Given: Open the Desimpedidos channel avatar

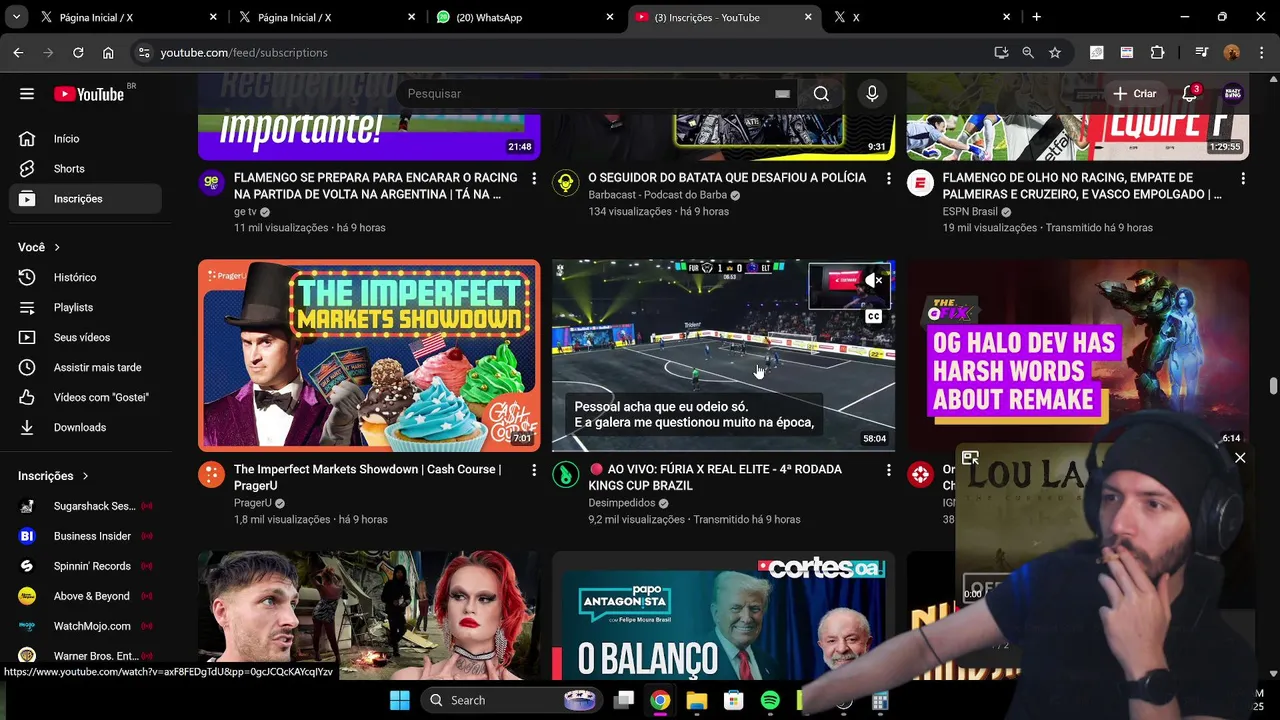Looking at the screenshot, I should pos(566,474).
